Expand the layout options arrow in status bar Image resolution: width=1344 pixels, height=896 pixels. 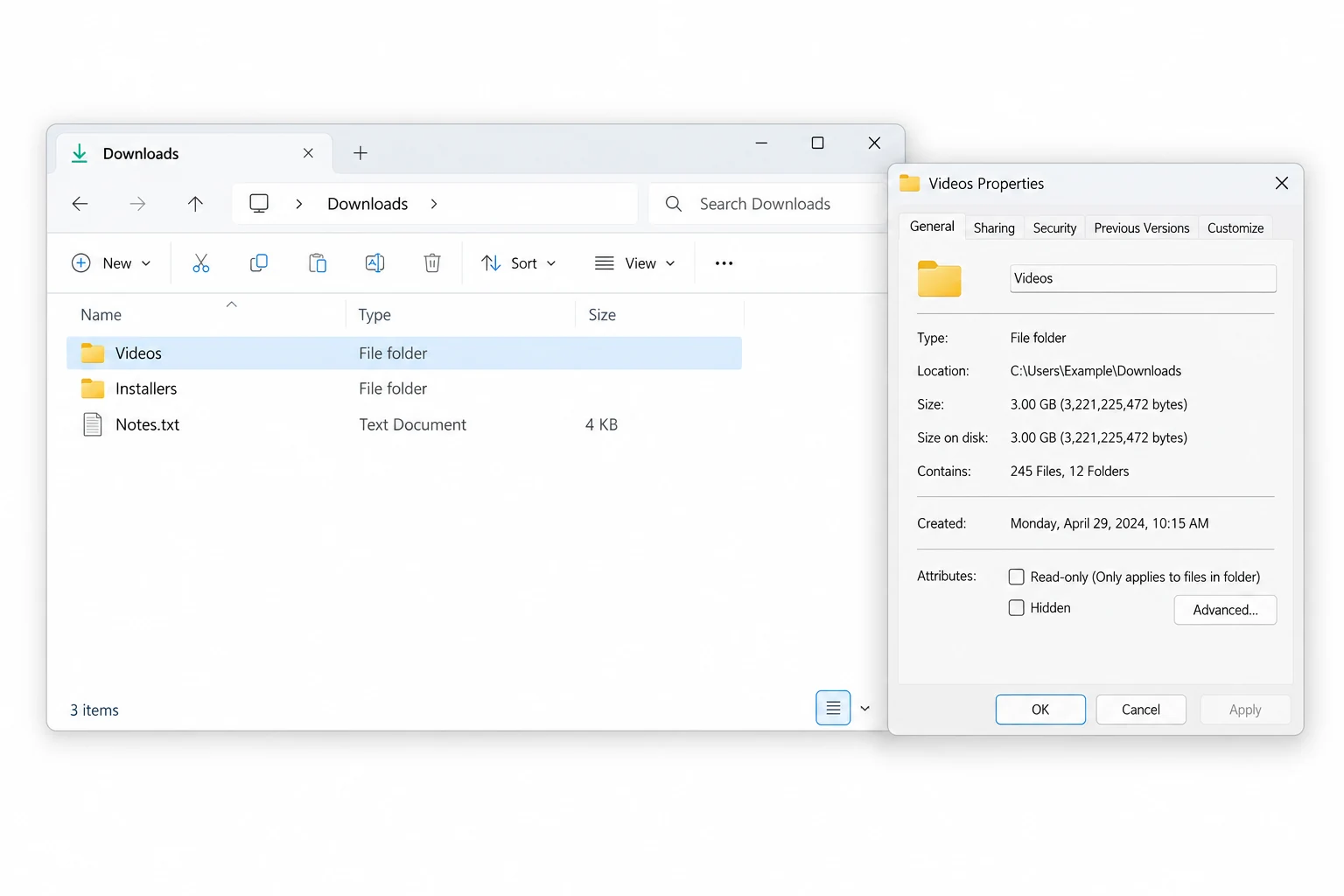pos(864,709)
